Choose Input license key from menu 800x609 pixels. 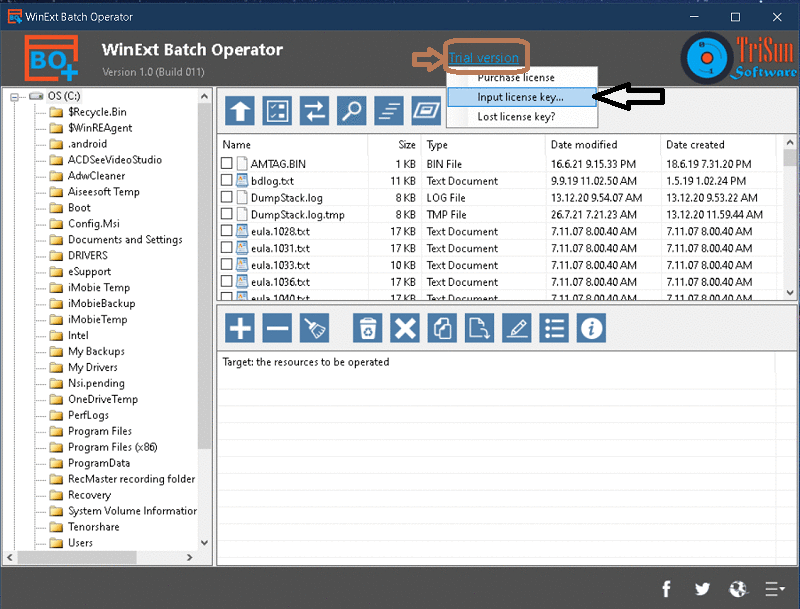point(516,97)
